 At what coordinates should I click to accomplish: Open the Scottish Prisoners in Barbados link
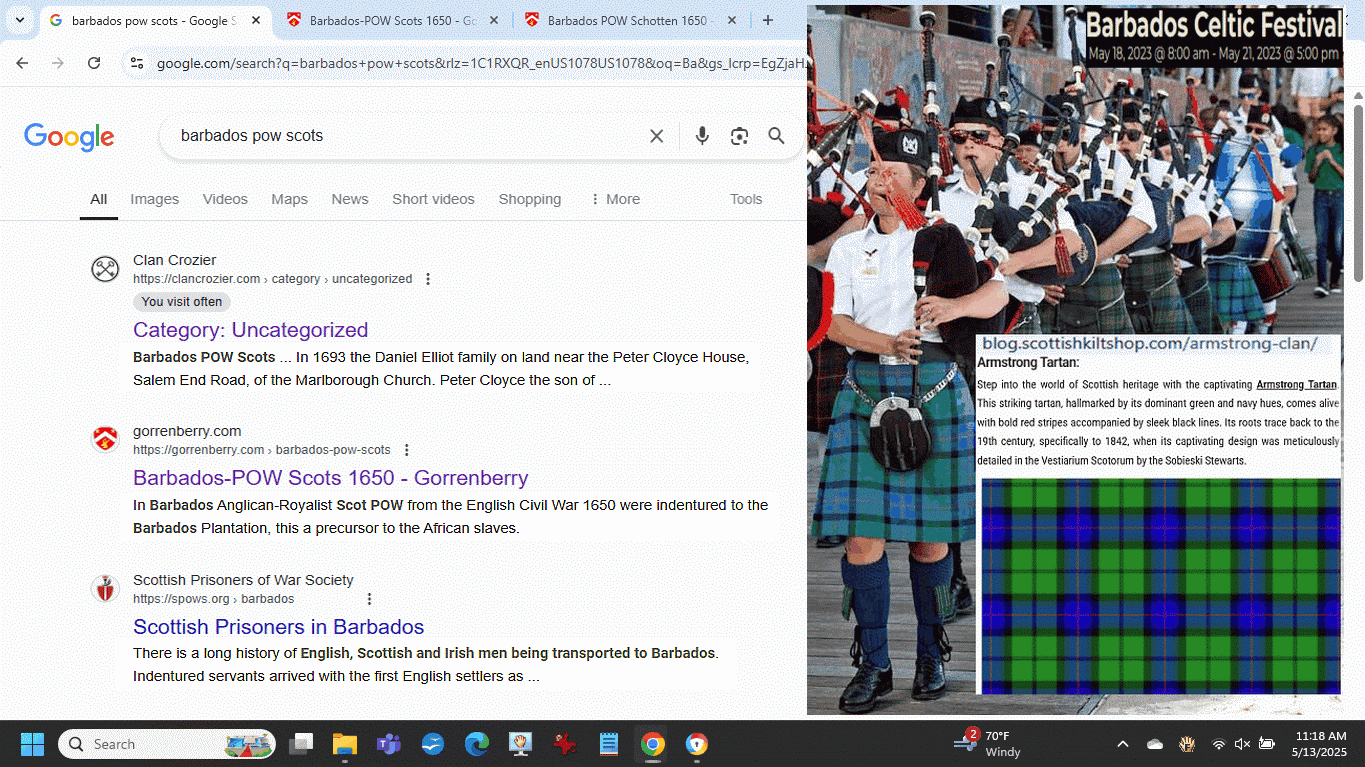[278, 627]
